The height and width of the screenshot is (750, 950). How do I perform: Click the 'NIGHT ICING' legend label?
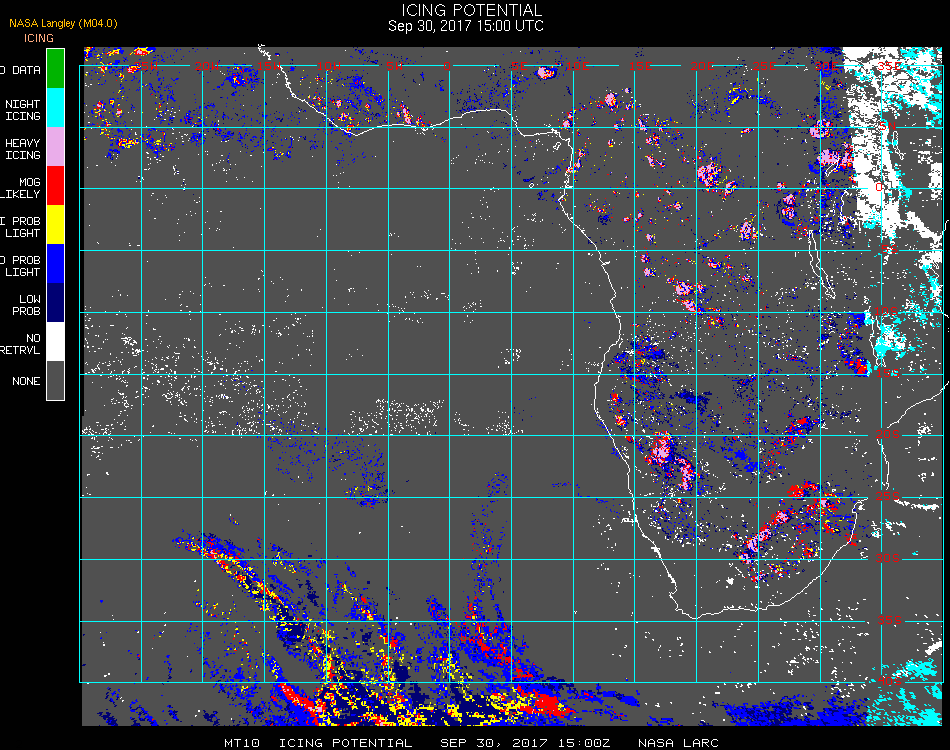[22, 110]
